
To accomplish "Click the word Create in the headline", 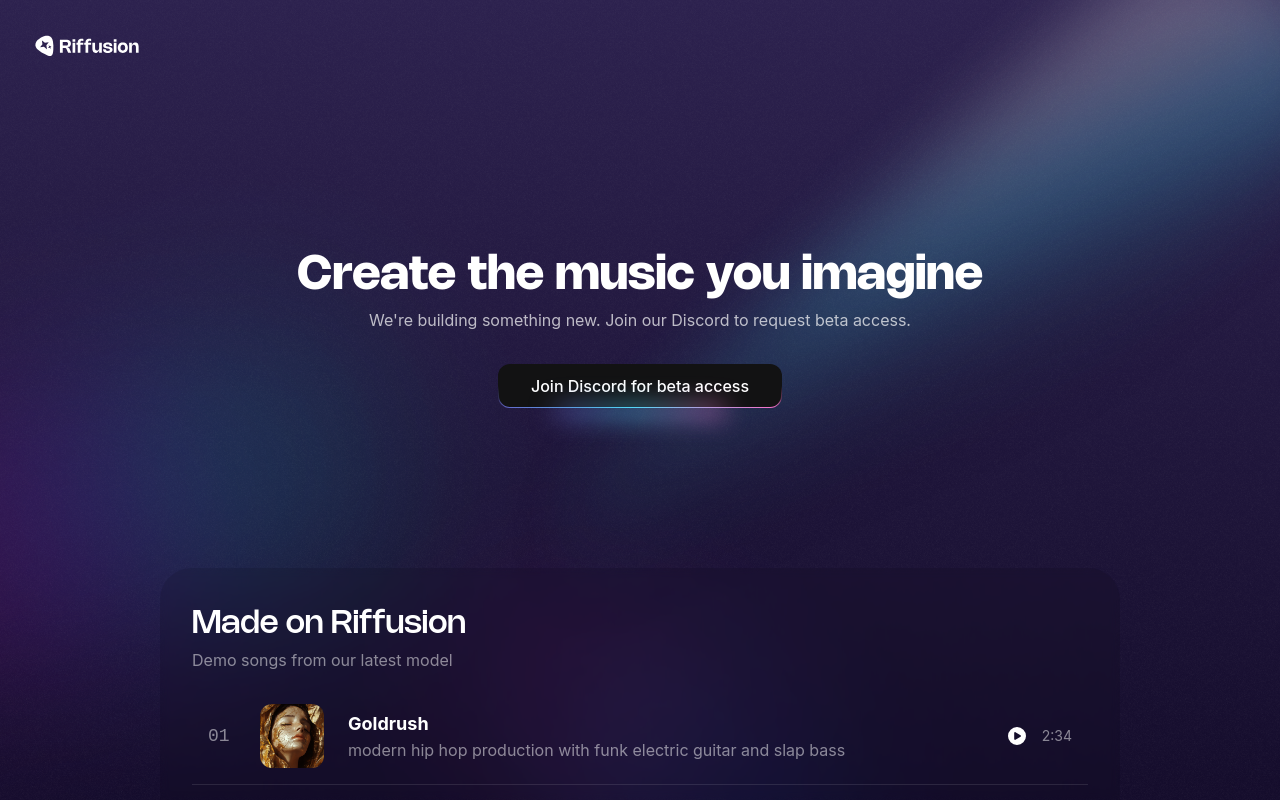I will (x=376, y=272).
